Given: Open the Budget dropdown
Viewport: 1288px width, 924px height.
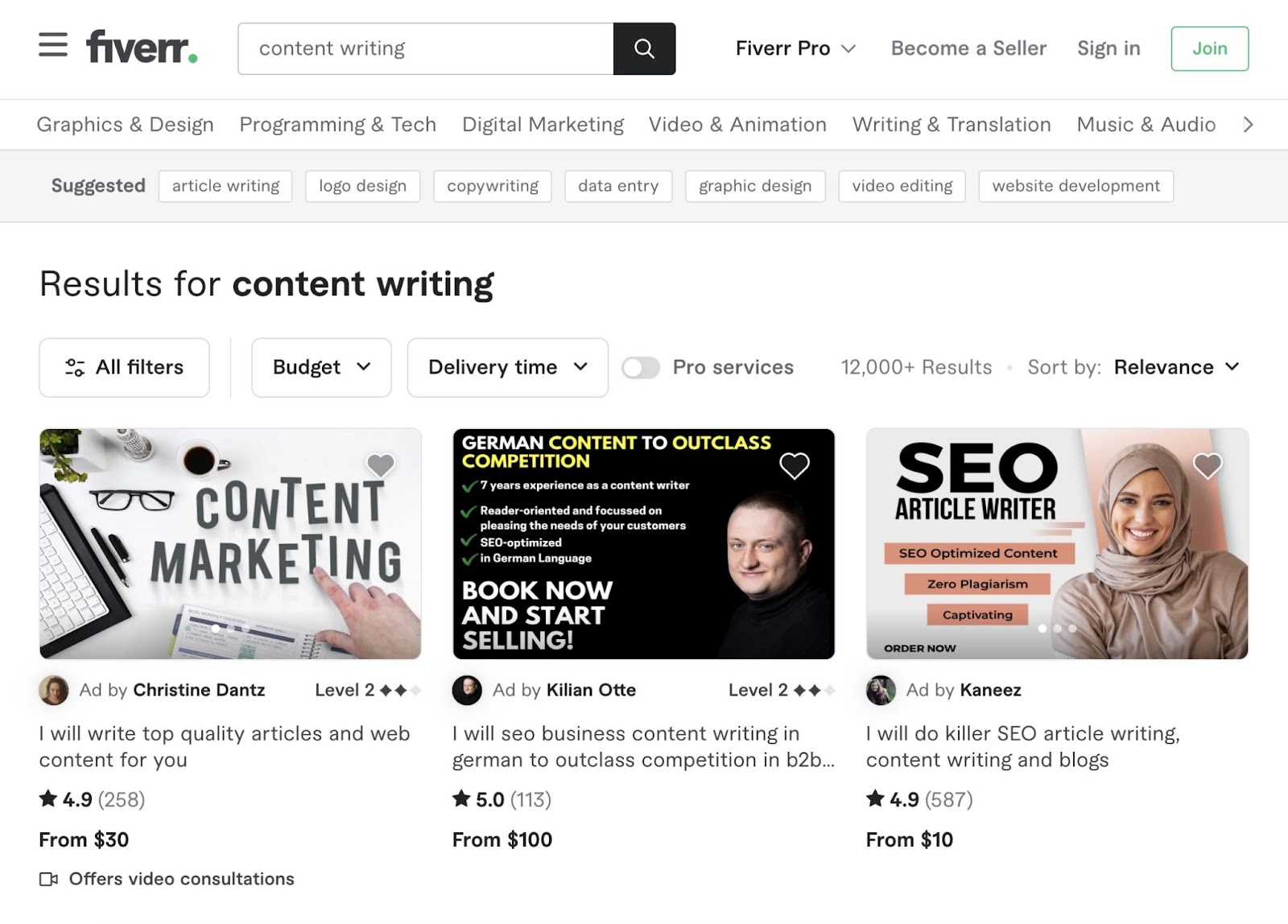Looking at the screenshot, I should (x=320, y=367).
